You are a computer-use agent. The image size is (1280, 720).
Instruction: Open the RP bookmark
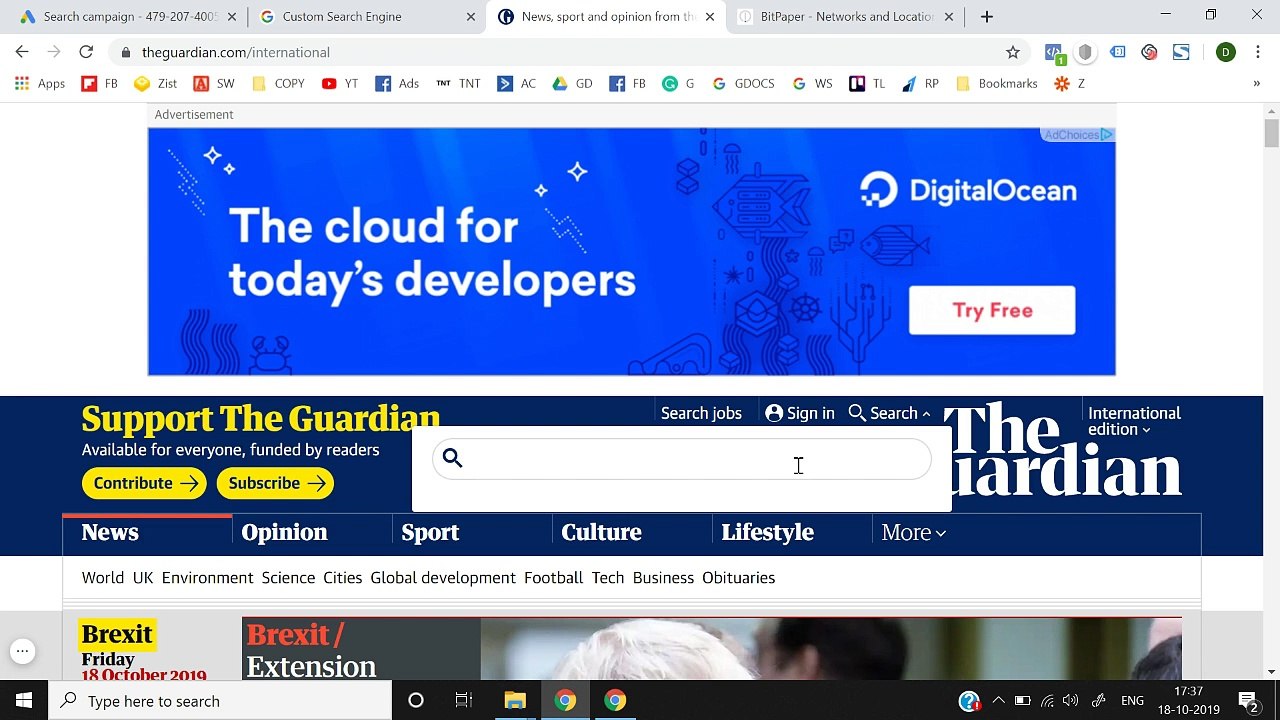[x=920, y=84]
